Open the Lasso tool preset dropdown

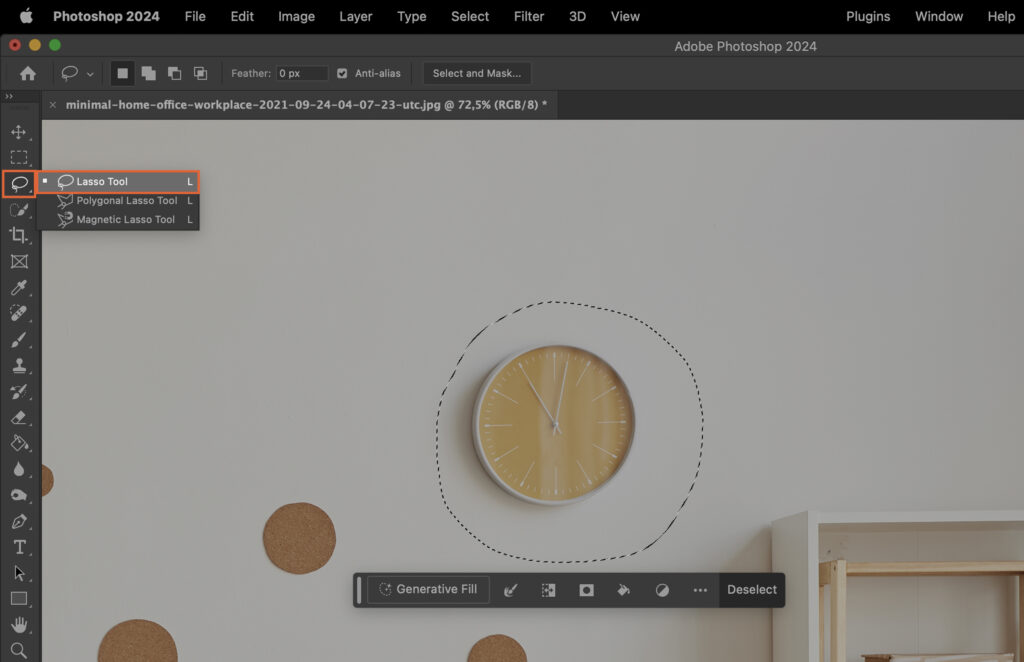click(x=90, y=72)
